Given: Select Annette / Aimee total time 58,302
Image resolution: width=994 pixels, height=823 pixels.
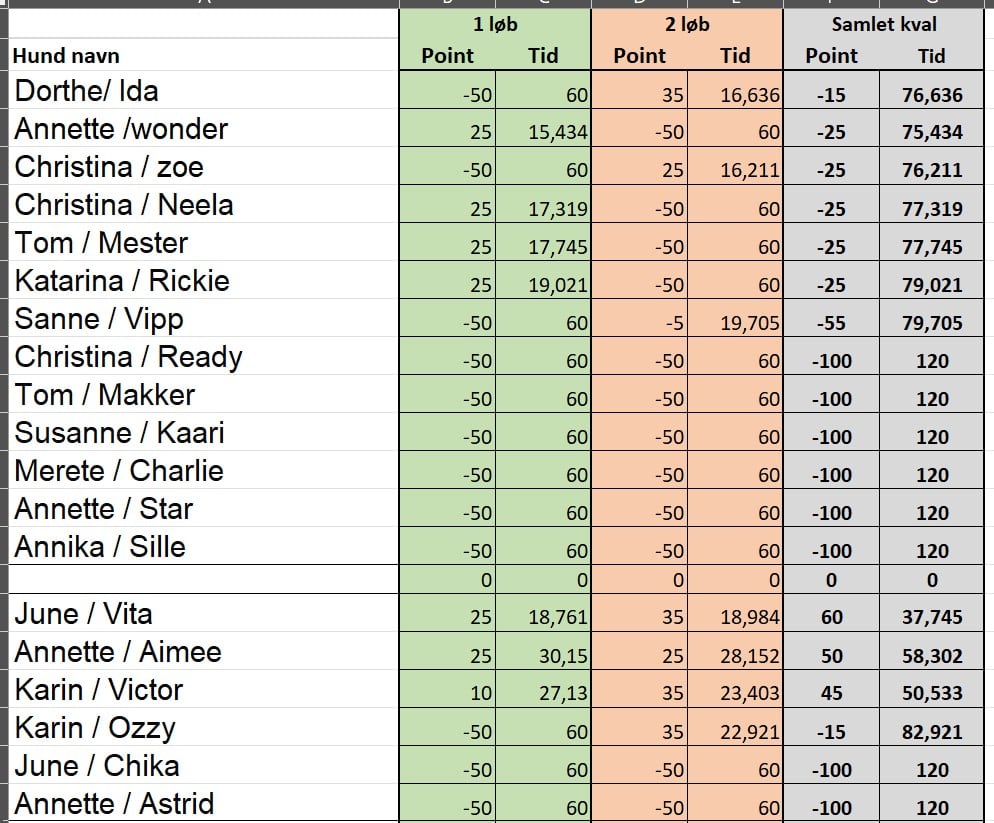Looking at the screenshot, I should pos(932,651).
